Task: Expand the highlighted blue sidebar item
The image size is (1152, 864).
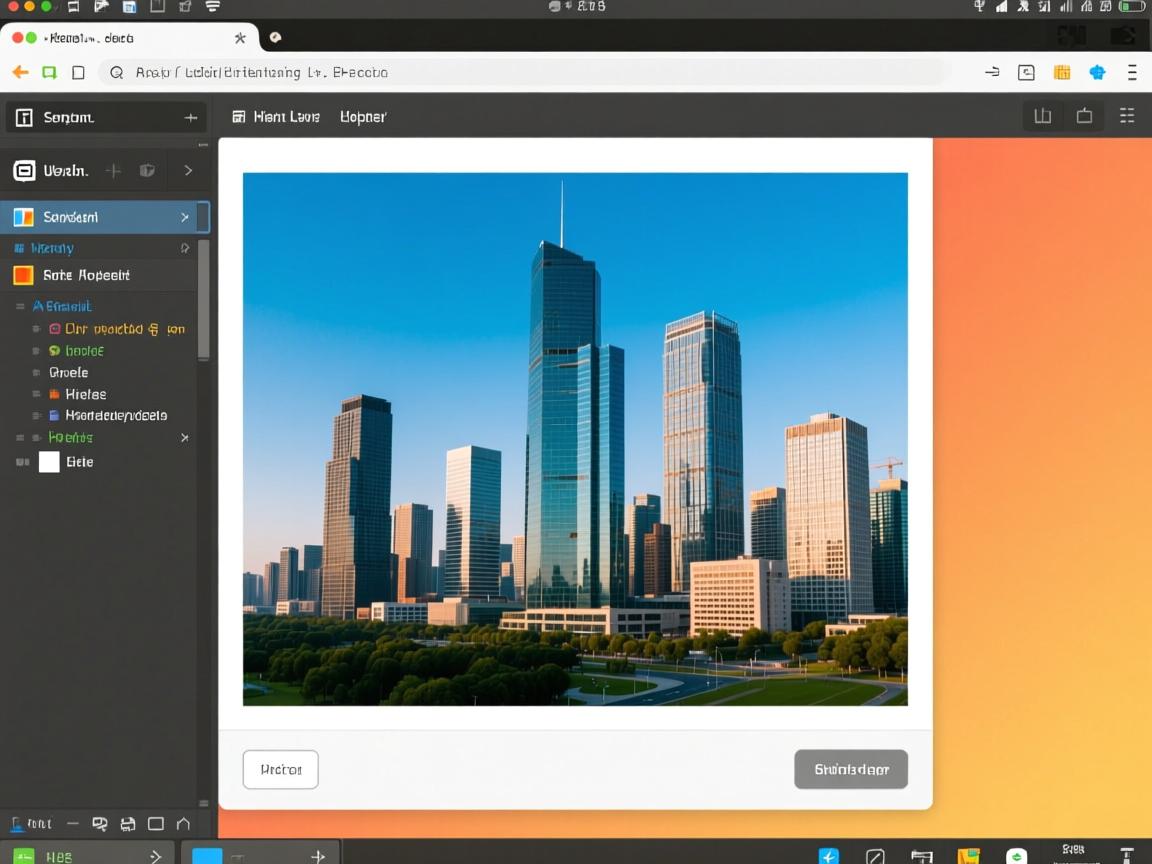Action: tap(184, 216)
